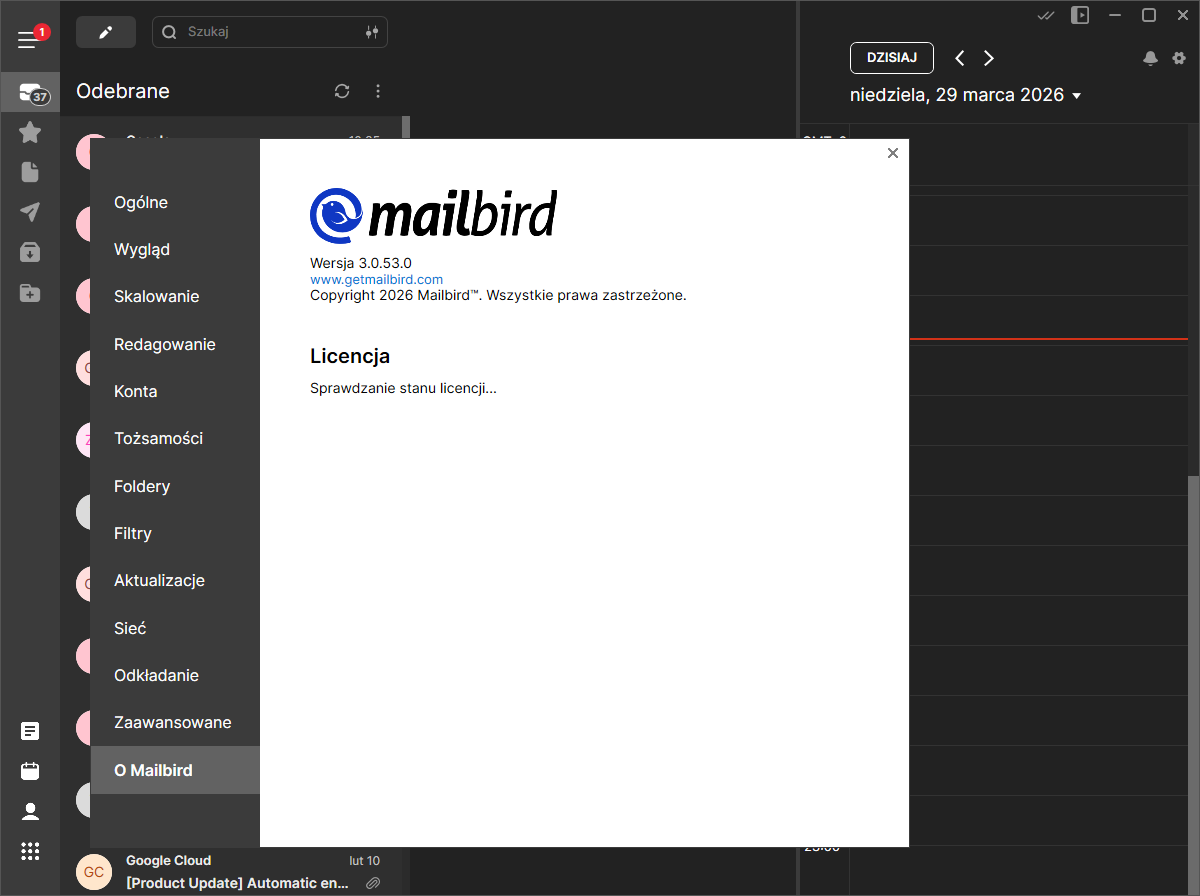Select the Ogólne settings tab
1200x896 pixels.
175,202
